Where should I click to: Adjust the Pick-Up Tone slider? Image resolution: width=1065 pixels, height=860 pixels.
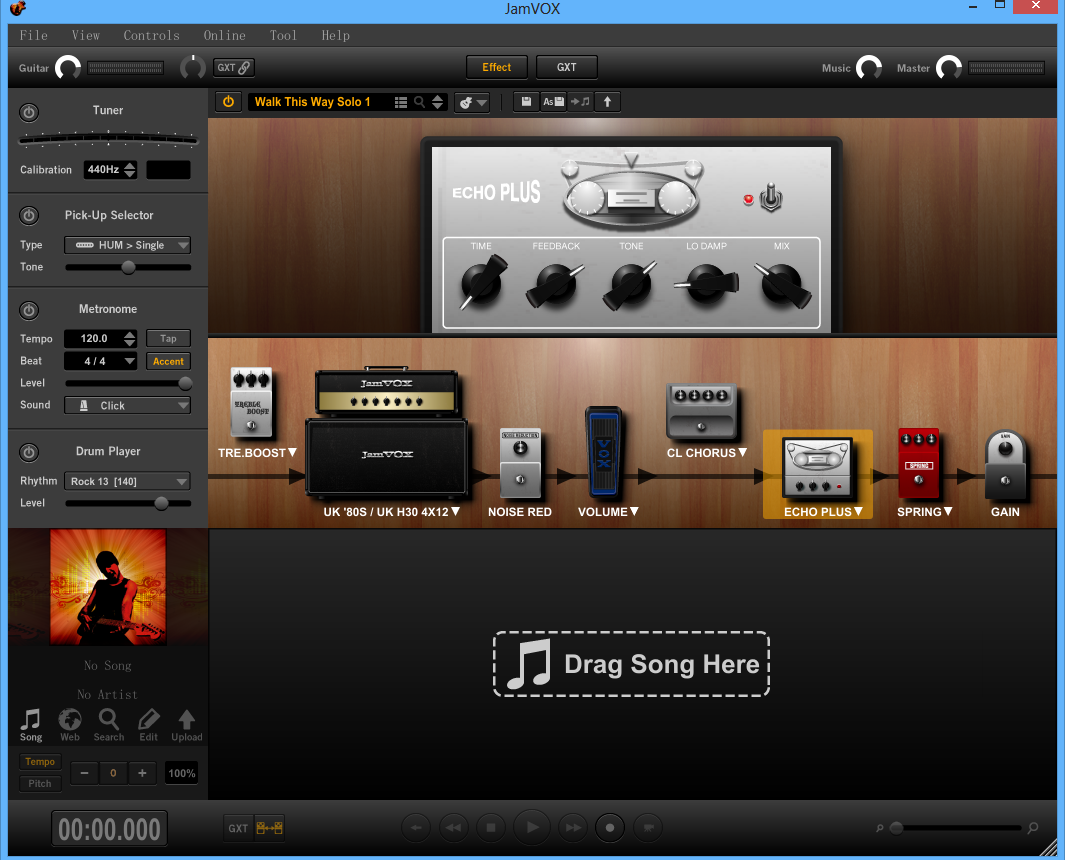(128, 267)
